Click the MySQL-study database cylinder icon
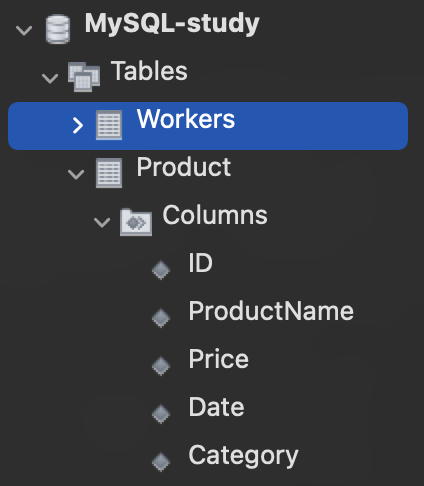 point(58,29)
